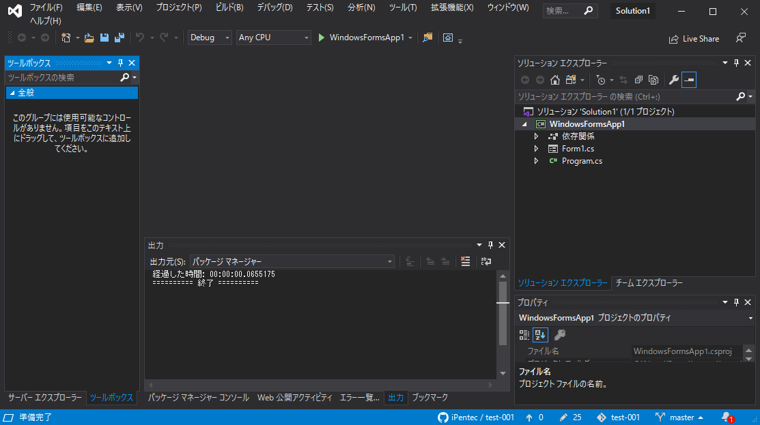Click the pending changes pencil count 25
760x425 pixels.
[x=570, y=417]
